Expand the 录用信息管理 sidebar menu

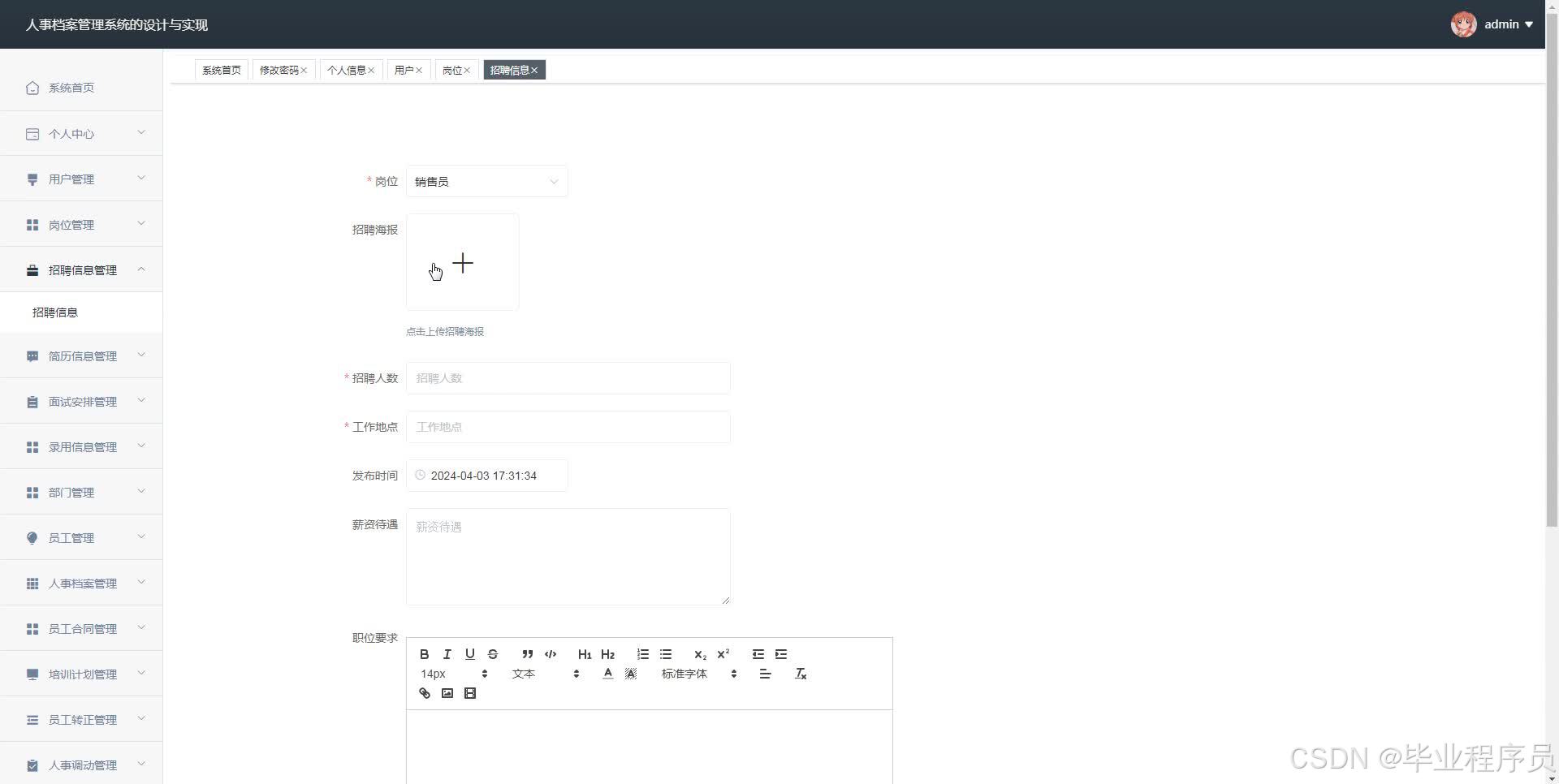(81, 446)
